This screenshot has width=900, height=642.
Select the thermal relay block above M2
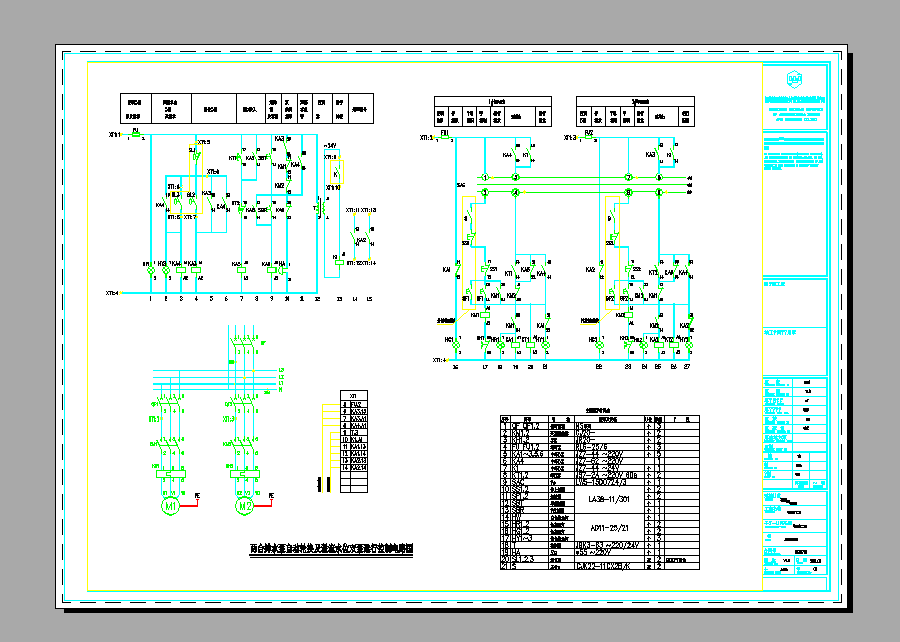(245, 474)
